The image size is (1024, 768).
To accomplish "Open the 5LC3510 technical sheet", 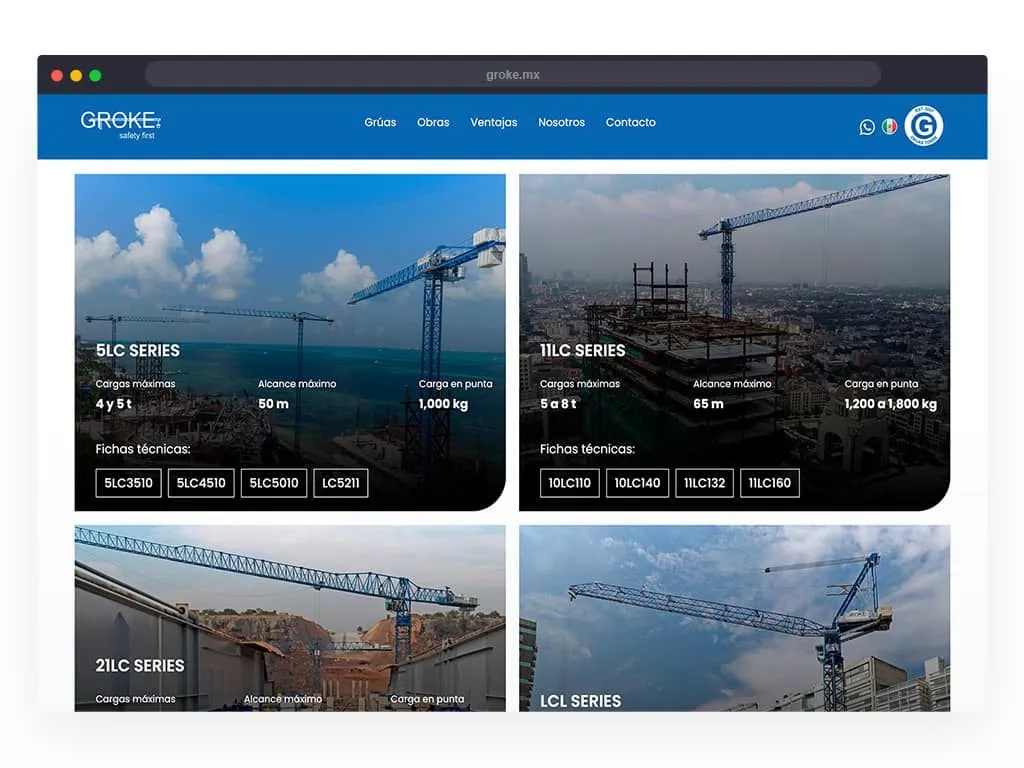I will (128, 483).
